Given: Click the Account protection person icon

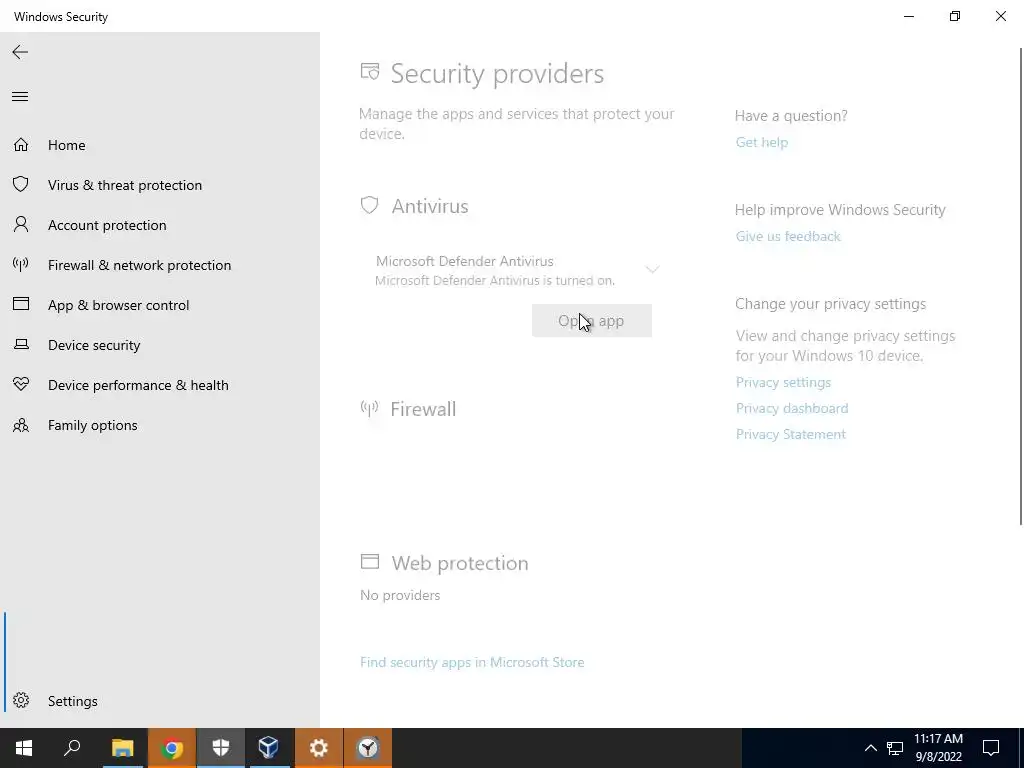Looking at the screenshot, I should pyautogui.click(x=21, y=225).
